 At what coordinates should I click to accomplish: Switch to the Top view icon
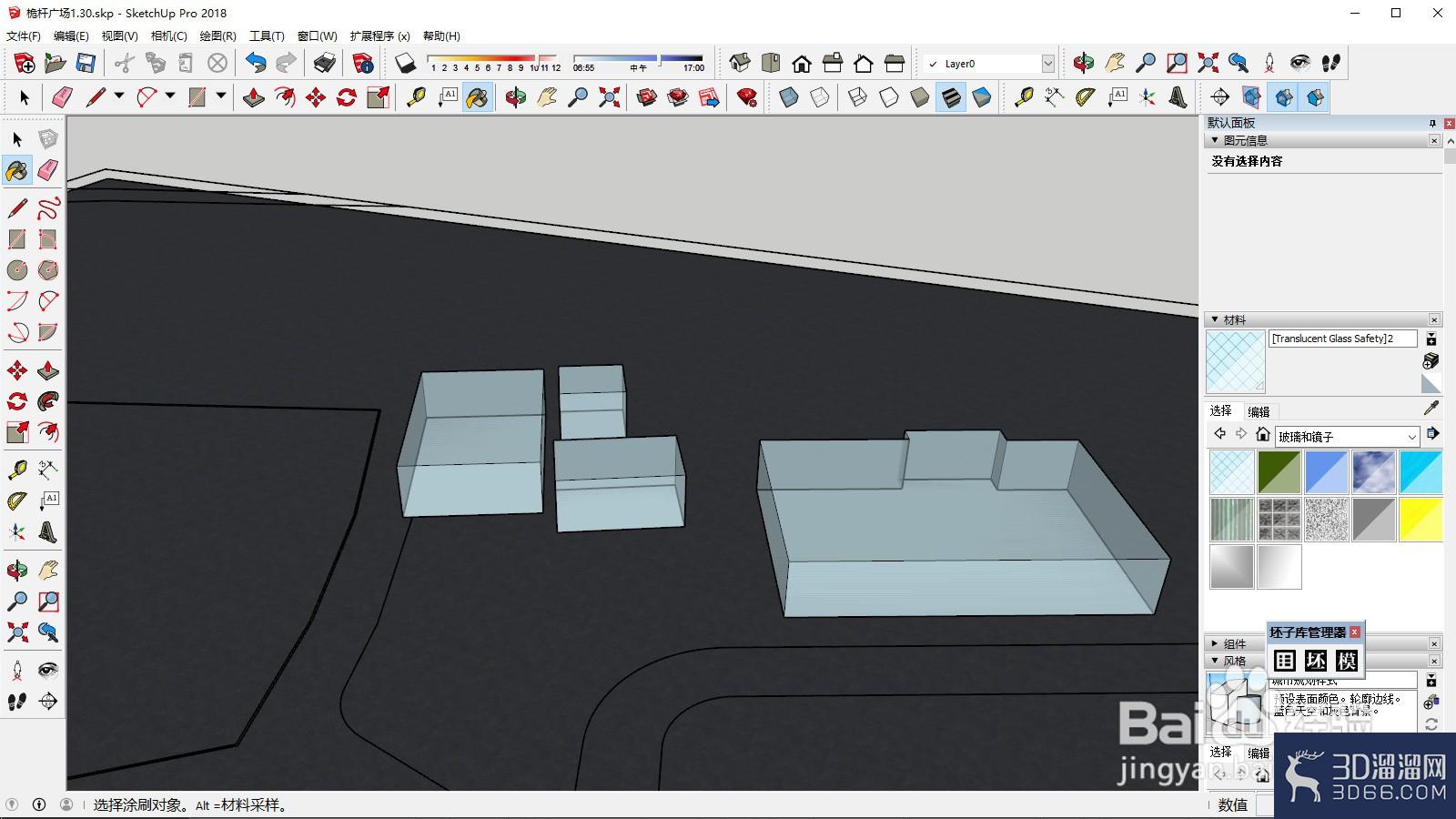tap(771, 63)
